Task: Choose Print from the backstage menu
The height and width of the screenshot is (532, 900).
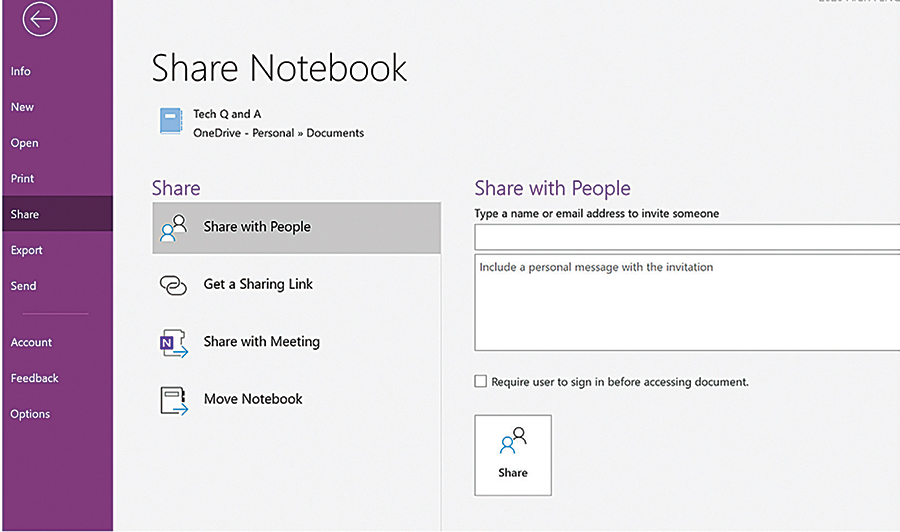Action: pos(23,179)
